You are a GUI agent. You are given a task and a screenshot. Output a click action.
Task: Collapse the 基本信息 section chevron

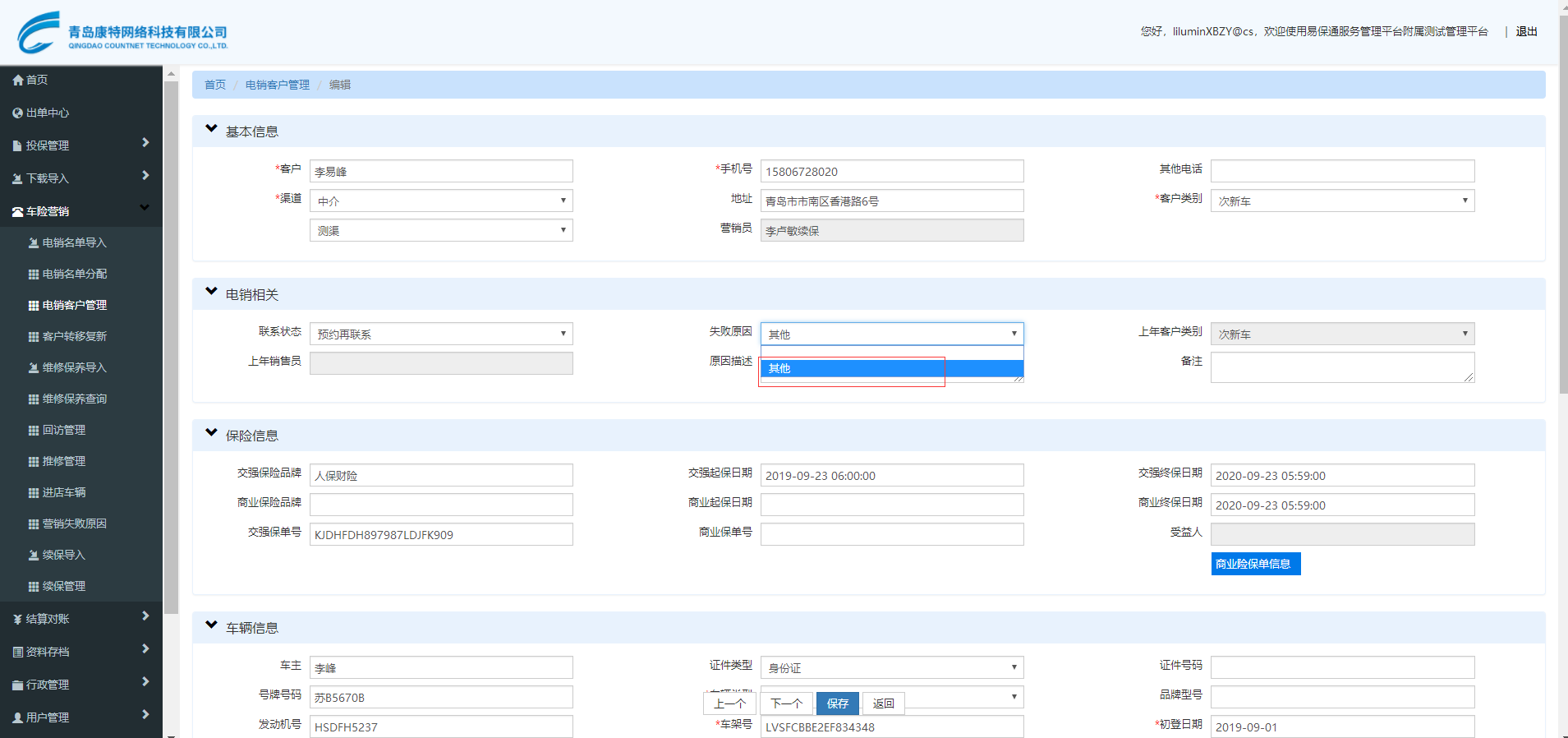click(211, 129)
